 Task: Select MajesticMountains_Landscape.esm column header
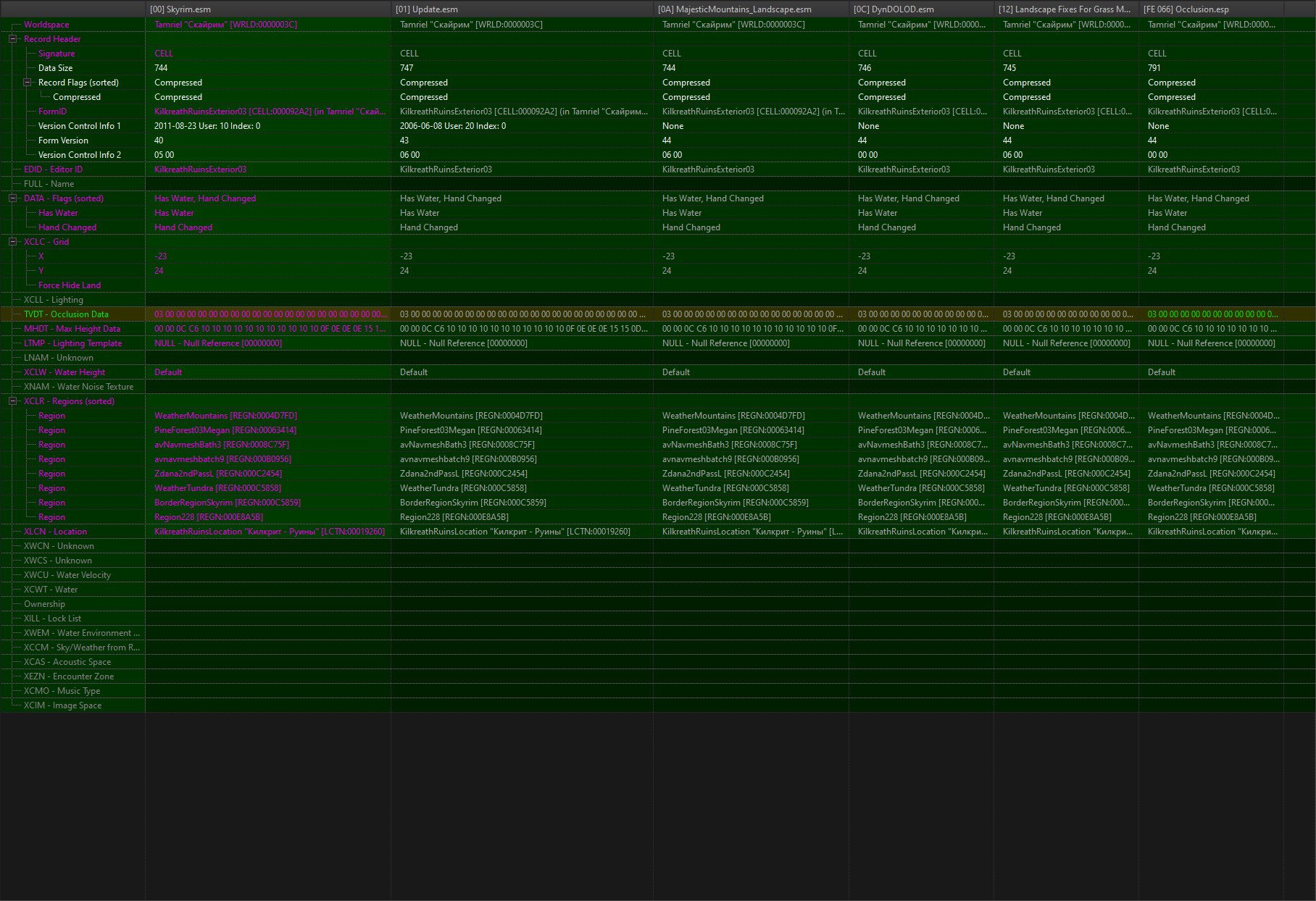click(751, 9)
